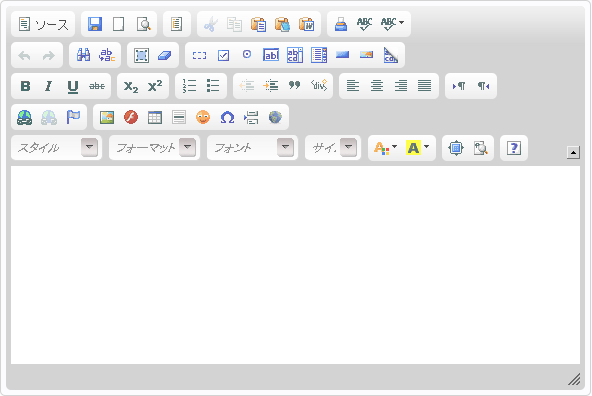Toggle Italic formatting
The height and width of the screenshot is (396, 592).
[49, 86]
